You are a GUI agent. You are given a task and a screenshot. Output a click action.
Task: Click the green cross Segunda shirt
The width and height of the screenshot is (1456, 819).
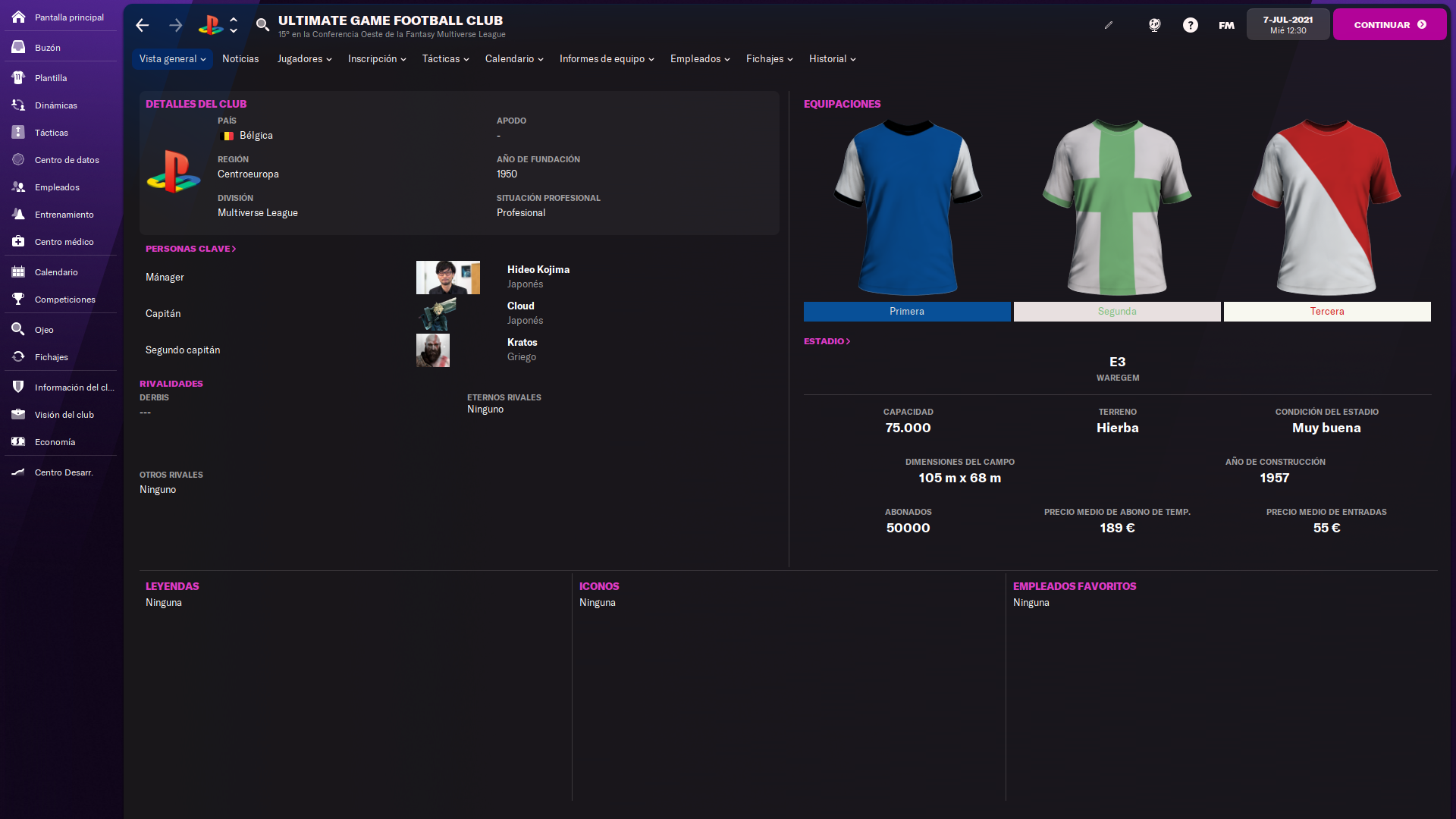[x=1117, y=207]
